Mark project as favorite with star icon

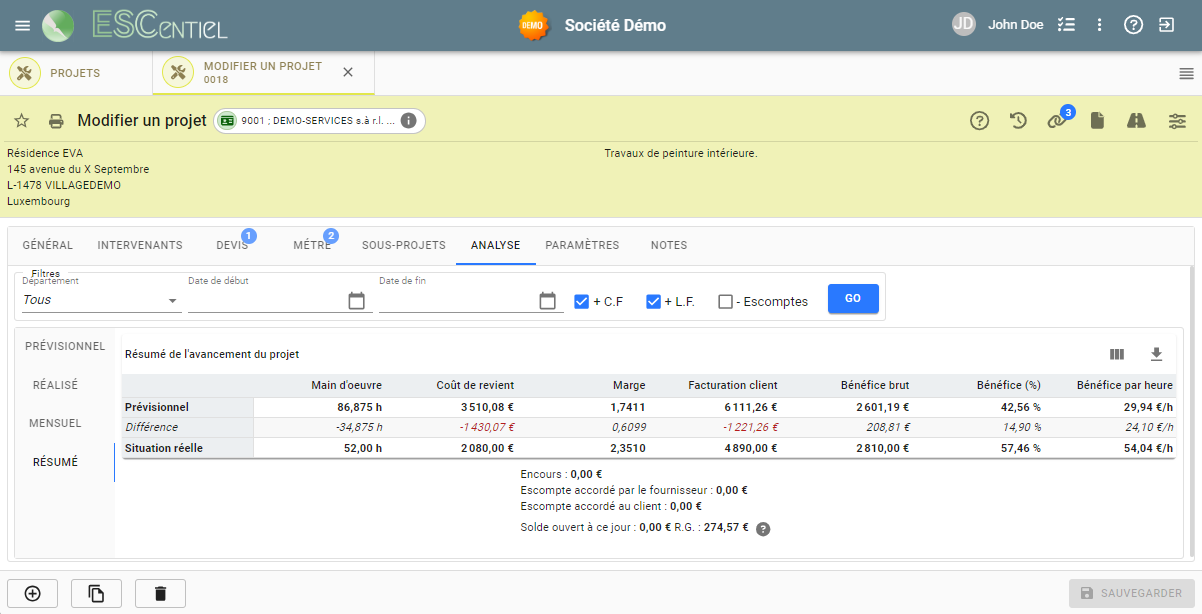point(21,121)
